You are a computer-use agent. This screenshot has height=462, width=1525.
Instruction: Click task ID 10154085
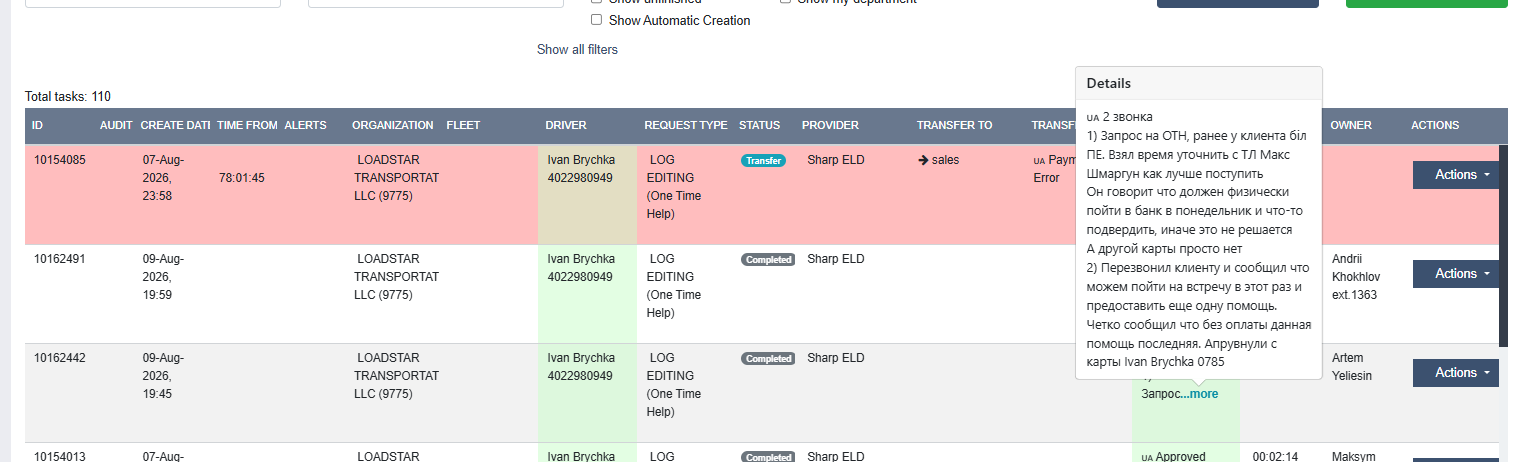(60, 160)
